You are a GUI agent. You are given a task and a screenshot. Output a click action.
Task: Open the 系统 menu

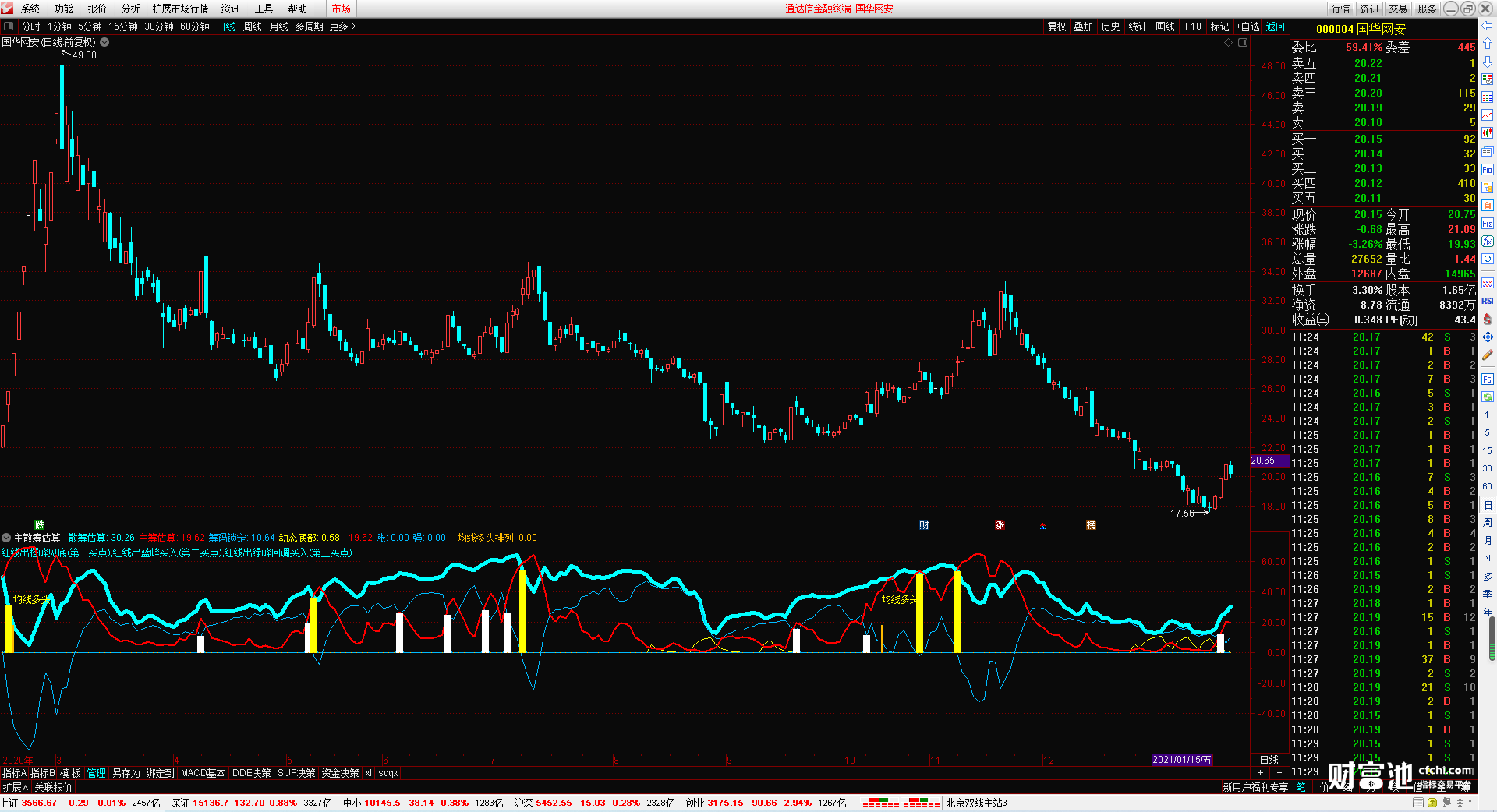coord(30,9)
